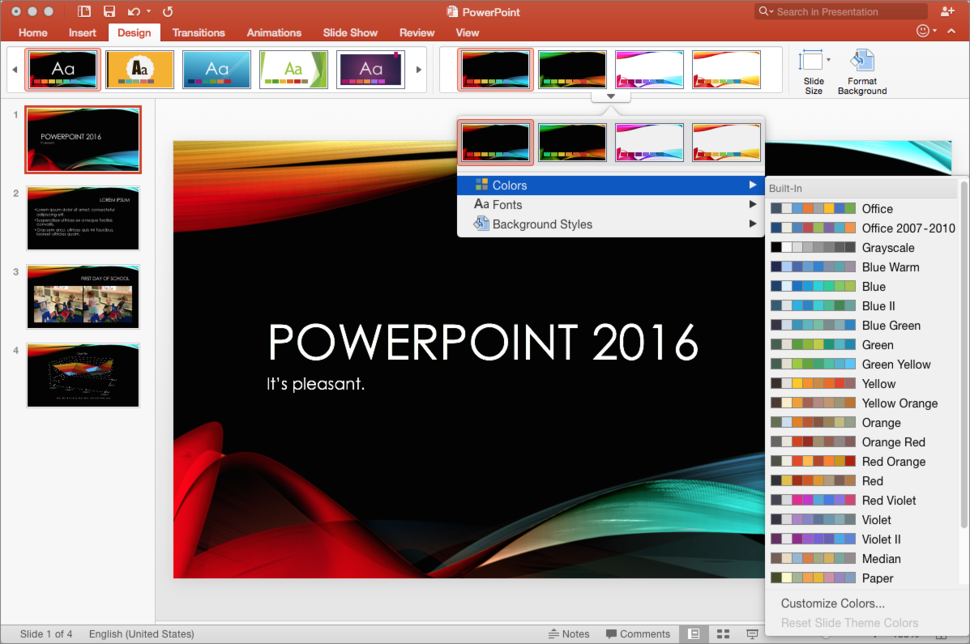The height and width of the screenshot is (644, 970).
Task: Click the smiley feedback icon
Action: coord(921,31)
